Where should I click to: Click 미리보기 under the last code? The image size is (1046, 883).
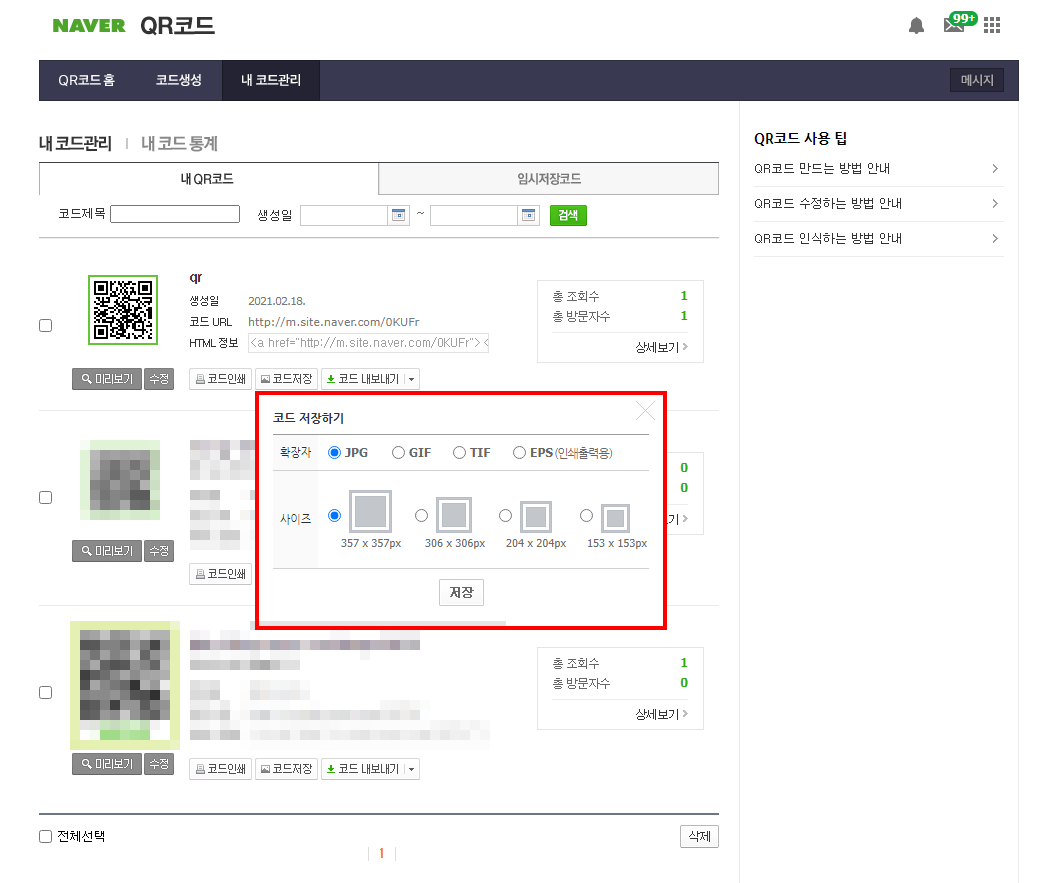pyautogui.click(x=107, y=764)
